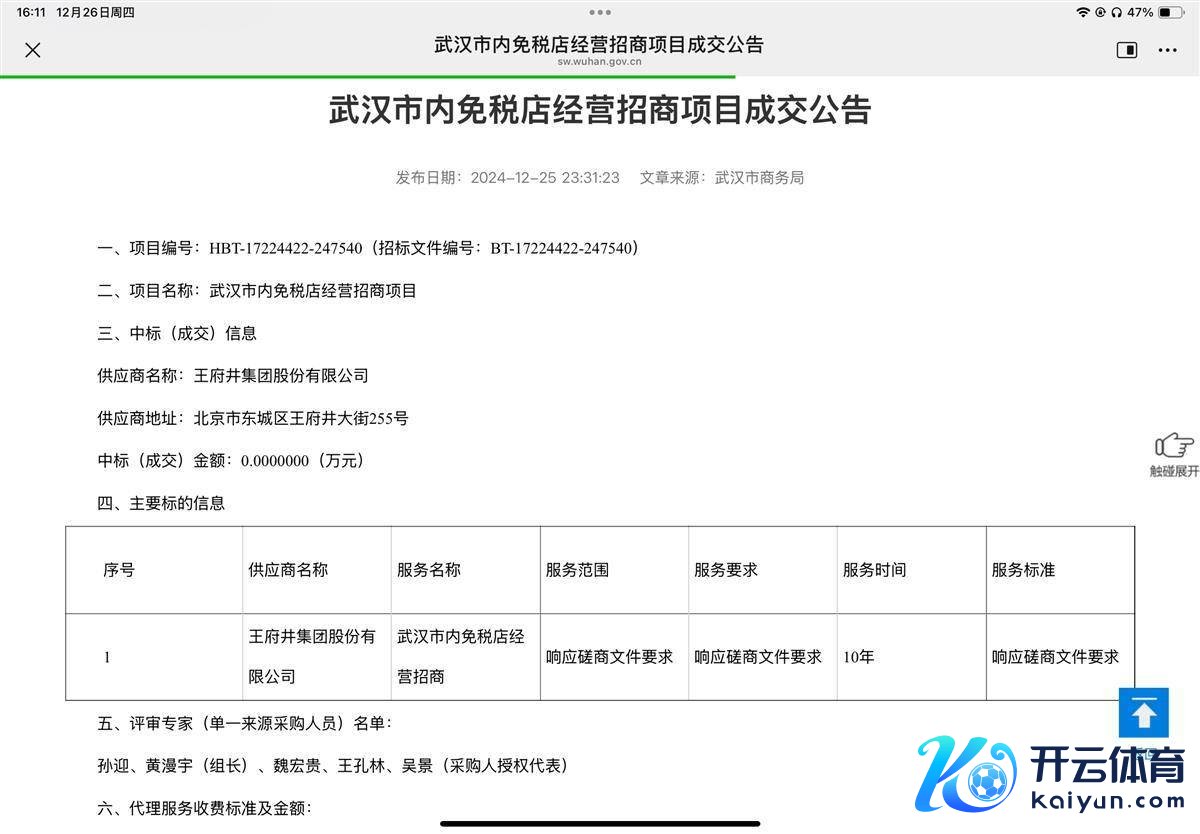The image size is (1200, 834).
Task: Tap the page title in the navigation bar
Action: [599, 44]
